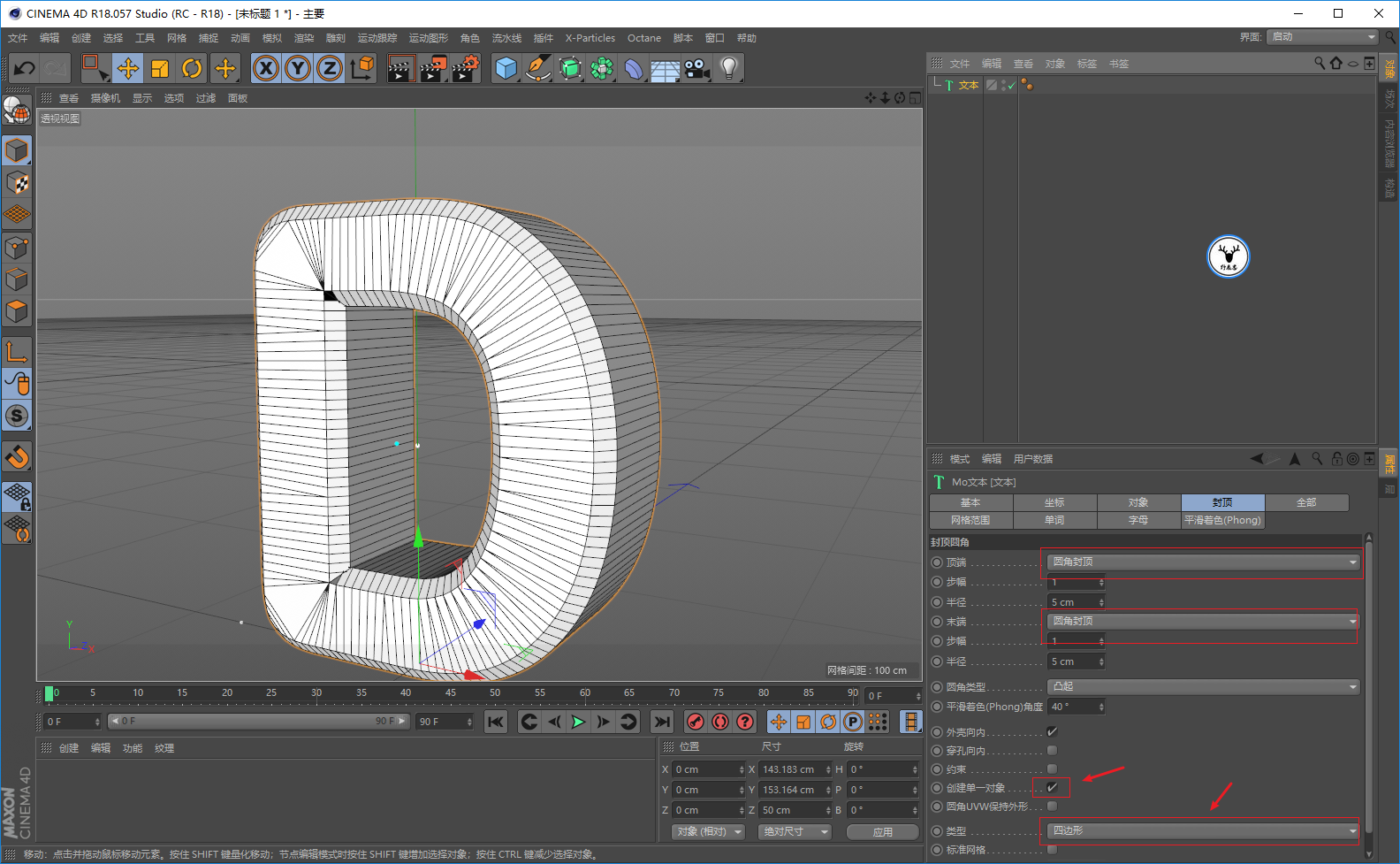Open the 类型 dropdown showing 四边形
1400x864 pixels.
pyautogui.click(x=1203, y=831)
